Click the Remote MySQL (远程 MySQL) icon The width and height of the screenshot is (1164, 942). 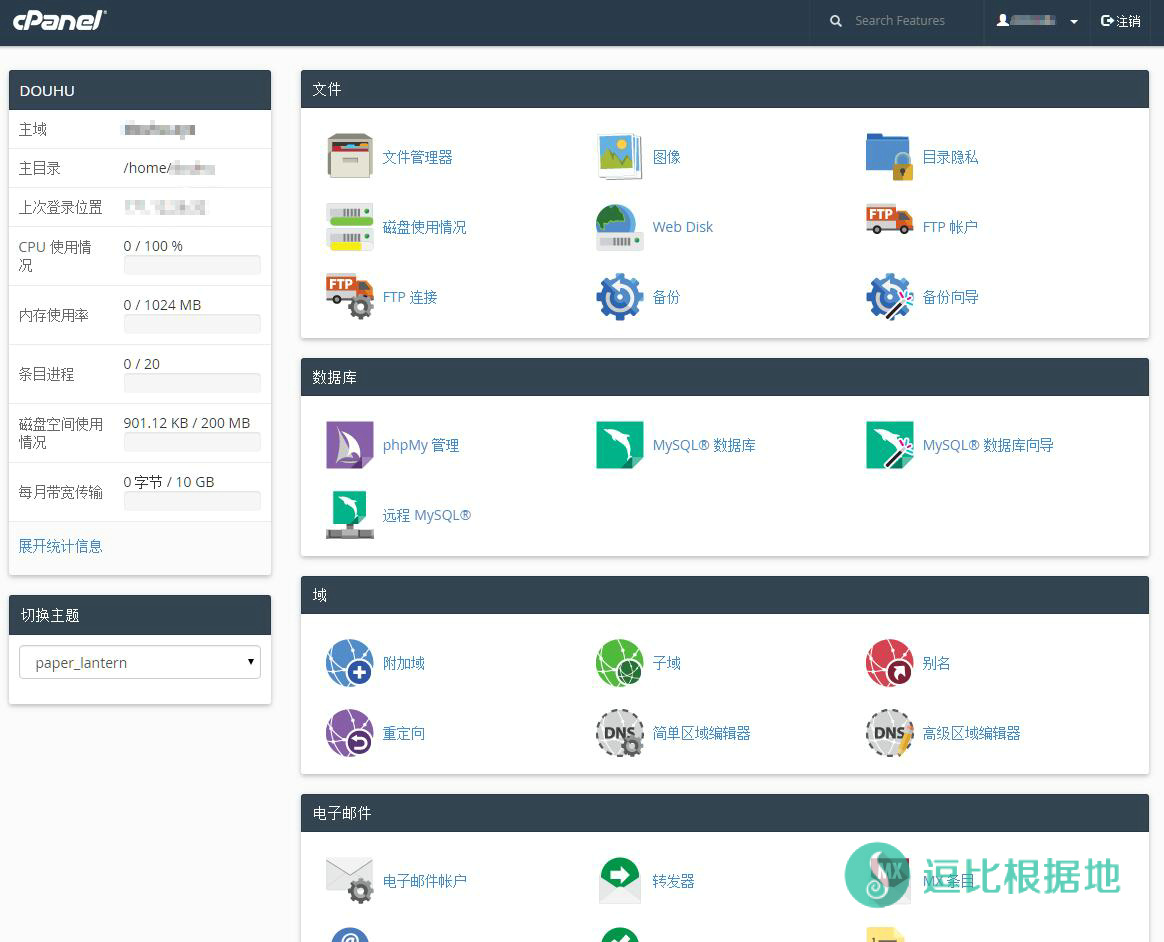[x=349, y=515]
